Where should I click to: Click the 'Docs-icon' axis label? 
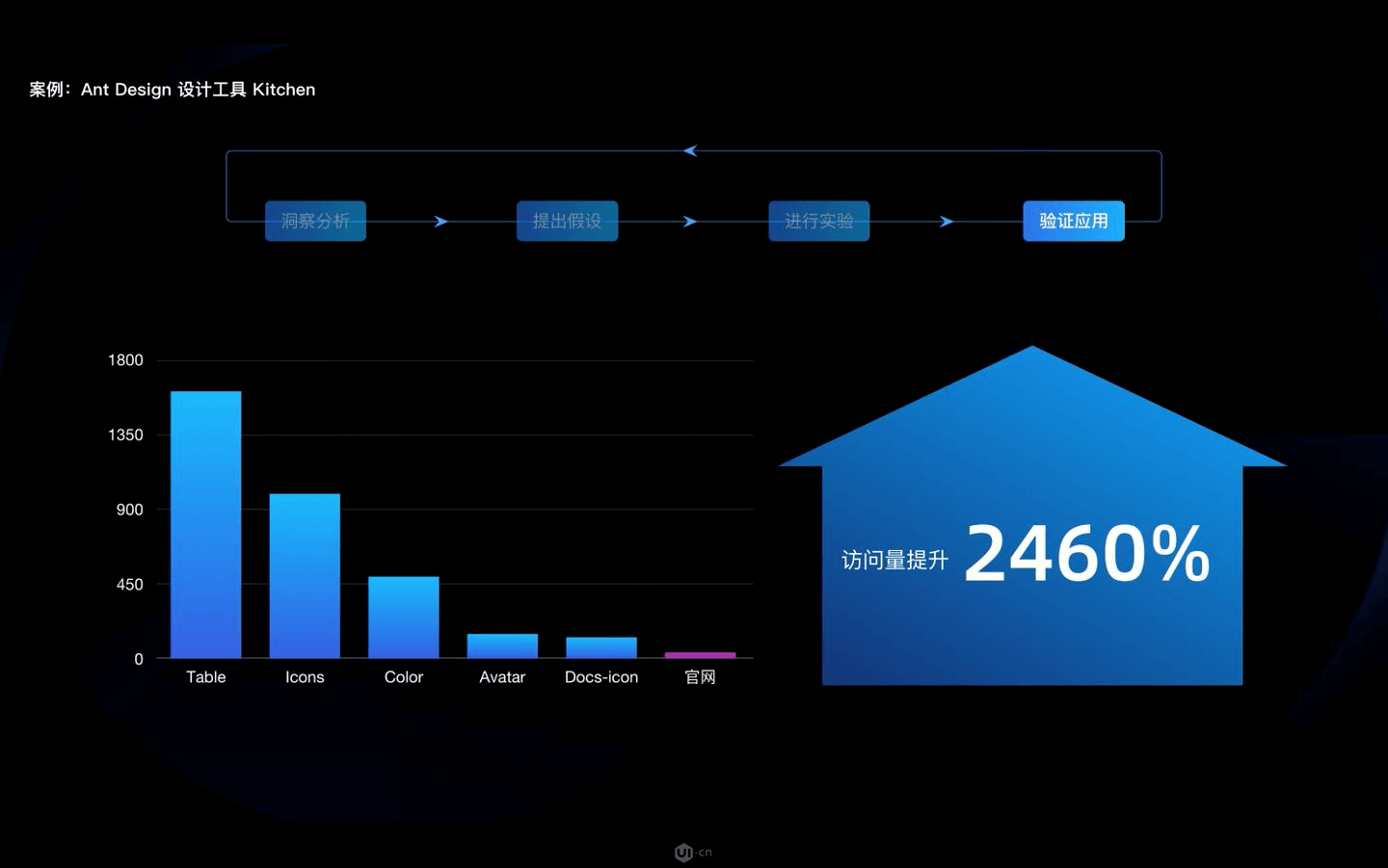(601, 677)
